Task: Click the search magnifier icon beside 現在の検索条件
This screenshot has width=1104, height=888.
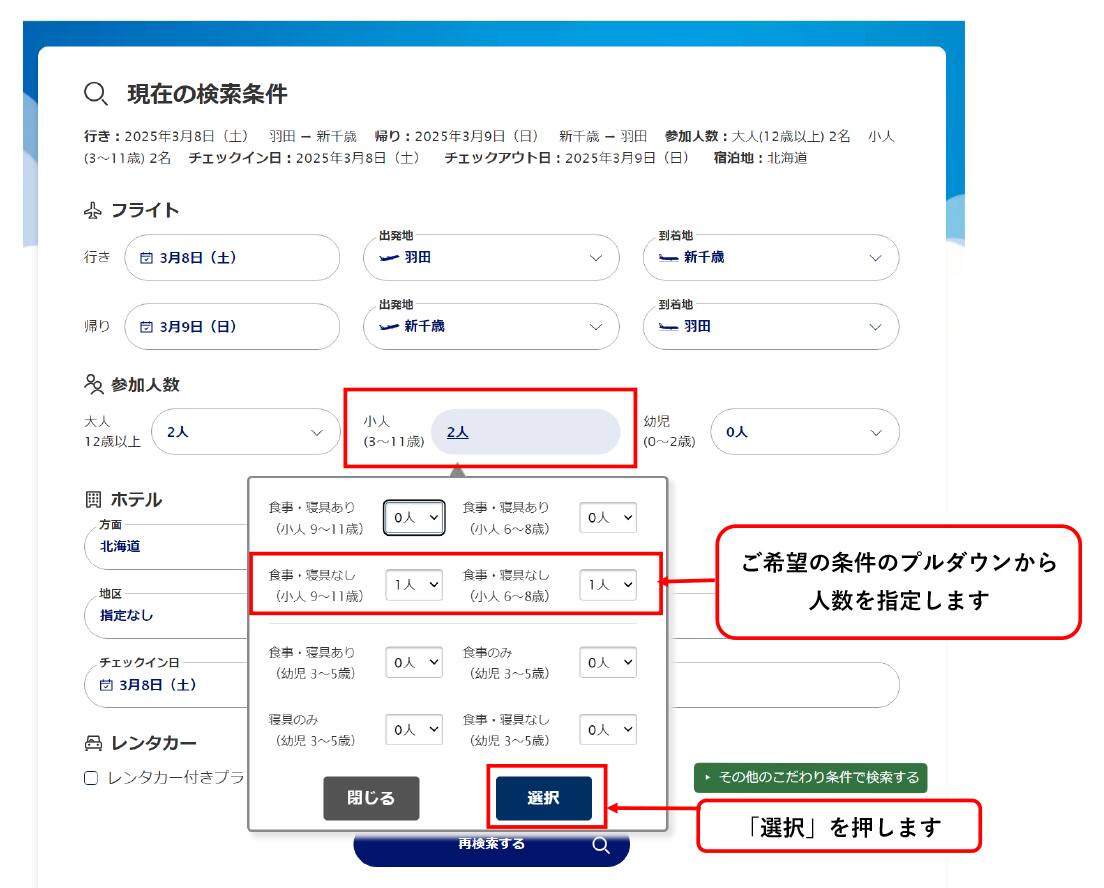Action: (96, 94)
